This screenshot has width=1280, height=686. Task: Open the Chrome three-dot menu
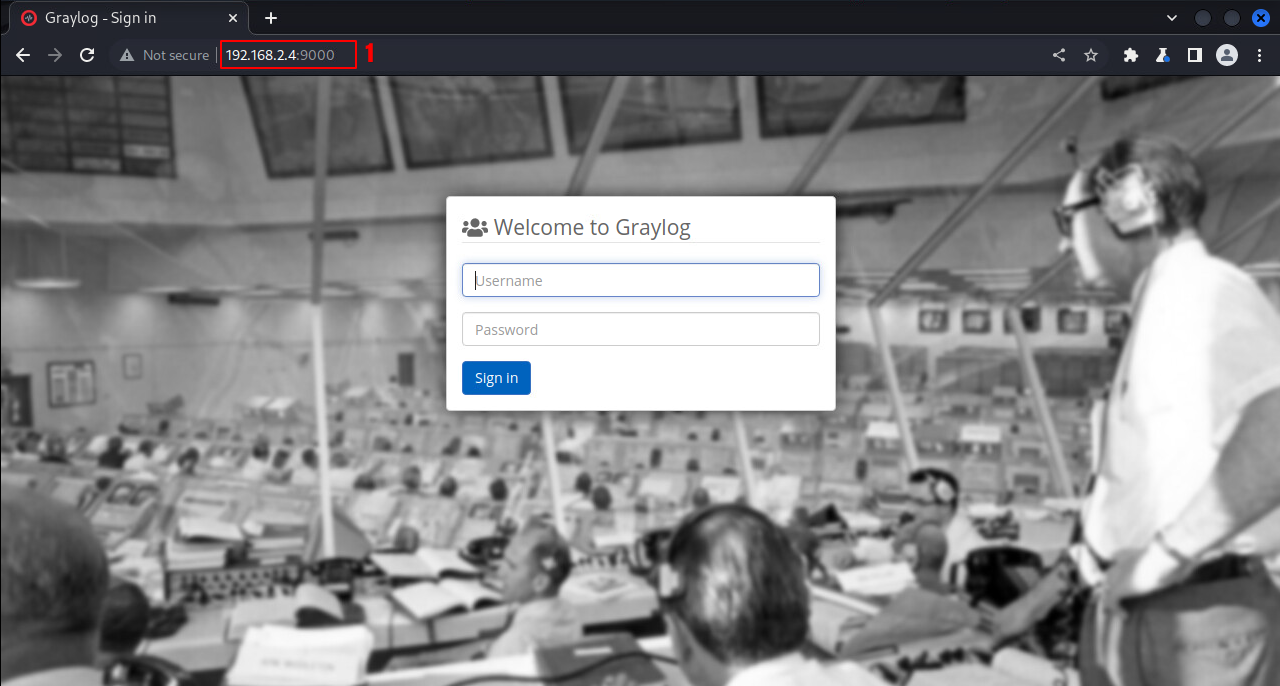pyautogui.click(x=1259, y=55)
